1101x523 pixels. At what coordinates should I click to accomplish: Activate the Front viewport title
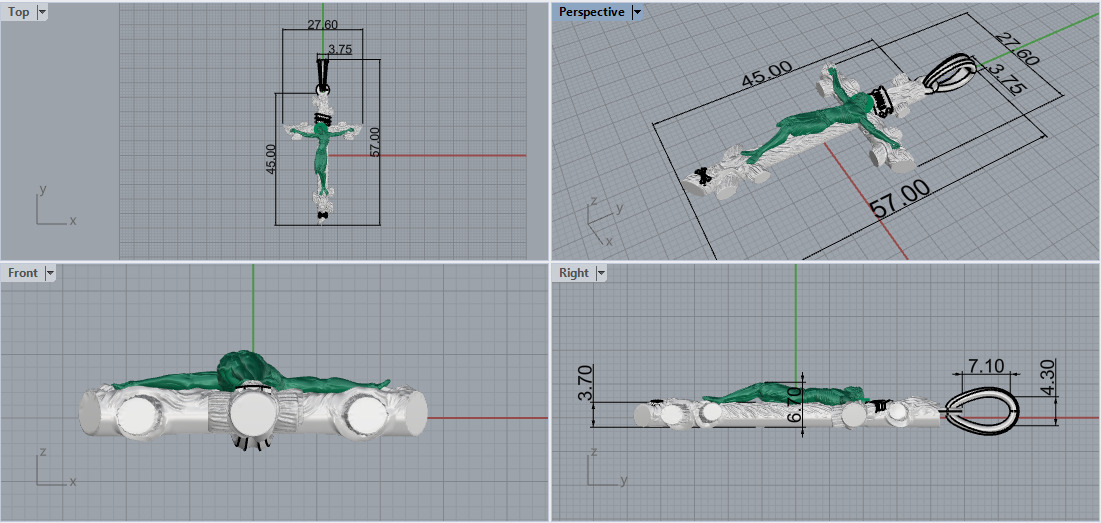coord(23,273)
